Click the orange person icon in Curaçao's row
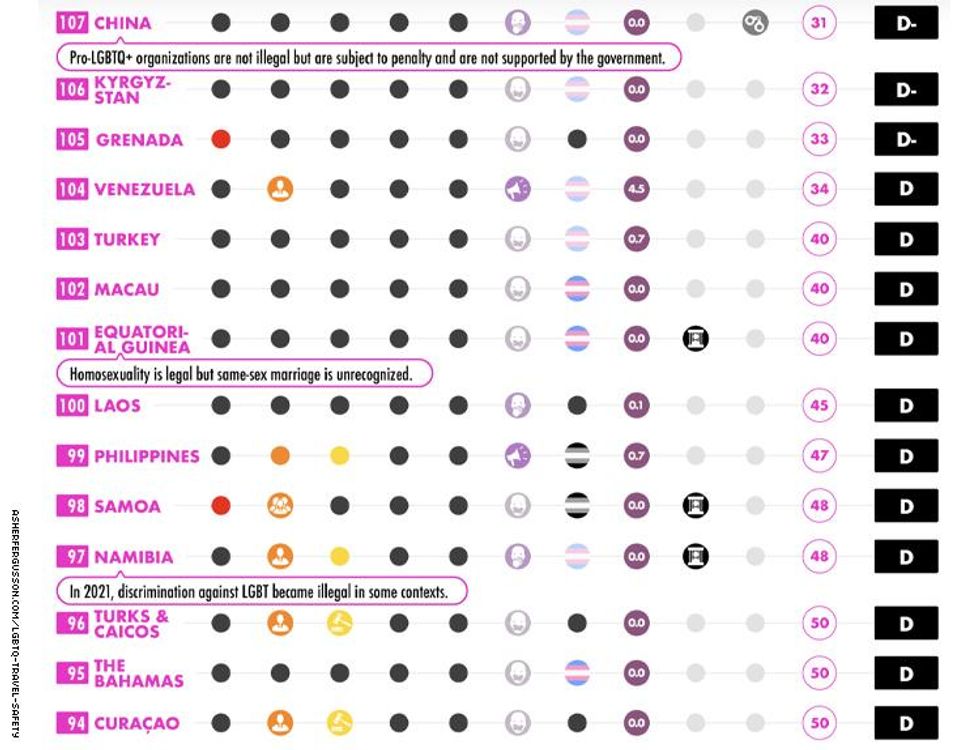This screenshot has width=980, height=750. (280, 722)
